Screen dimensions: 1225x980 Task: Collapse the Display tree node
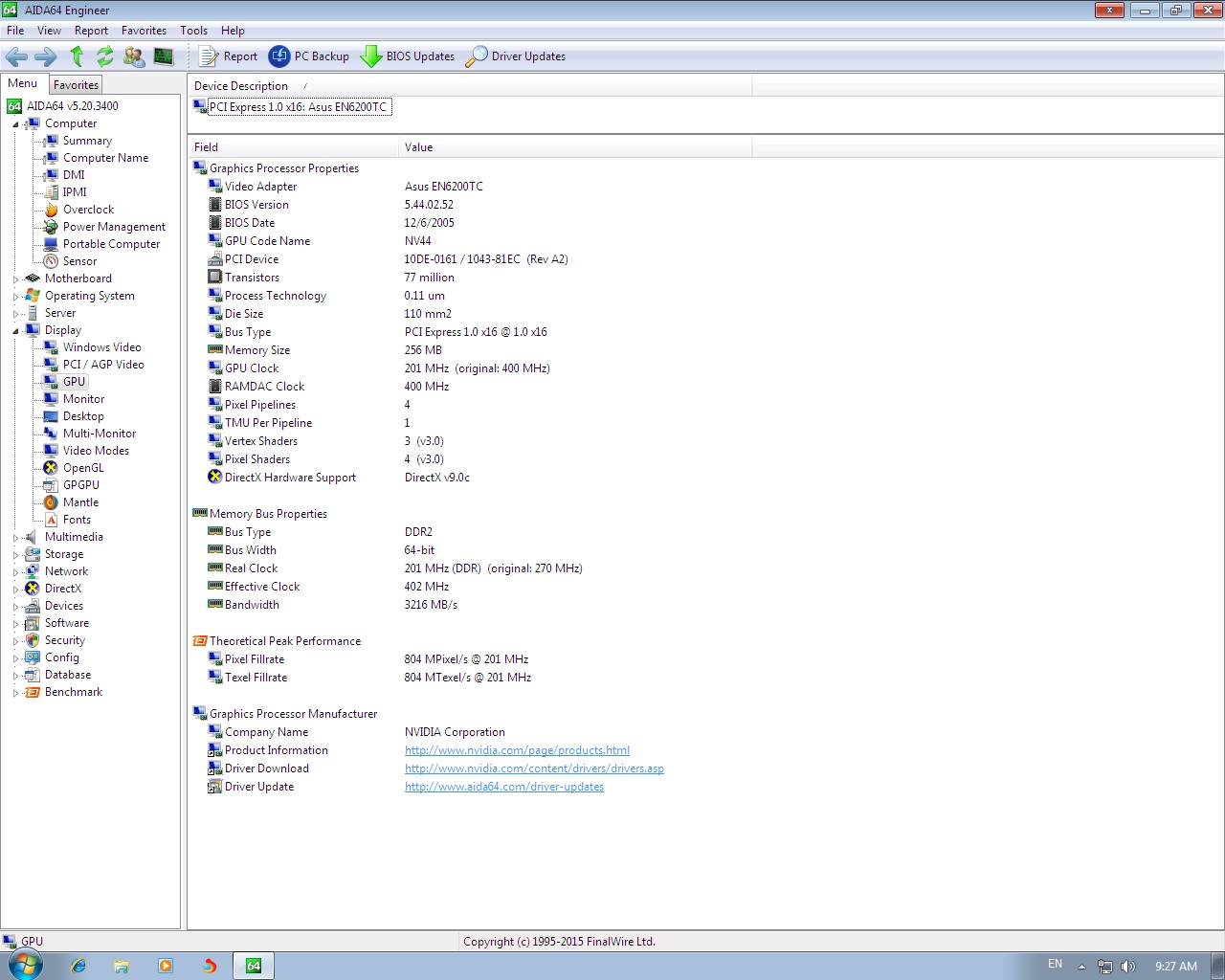tap(15, 331)
